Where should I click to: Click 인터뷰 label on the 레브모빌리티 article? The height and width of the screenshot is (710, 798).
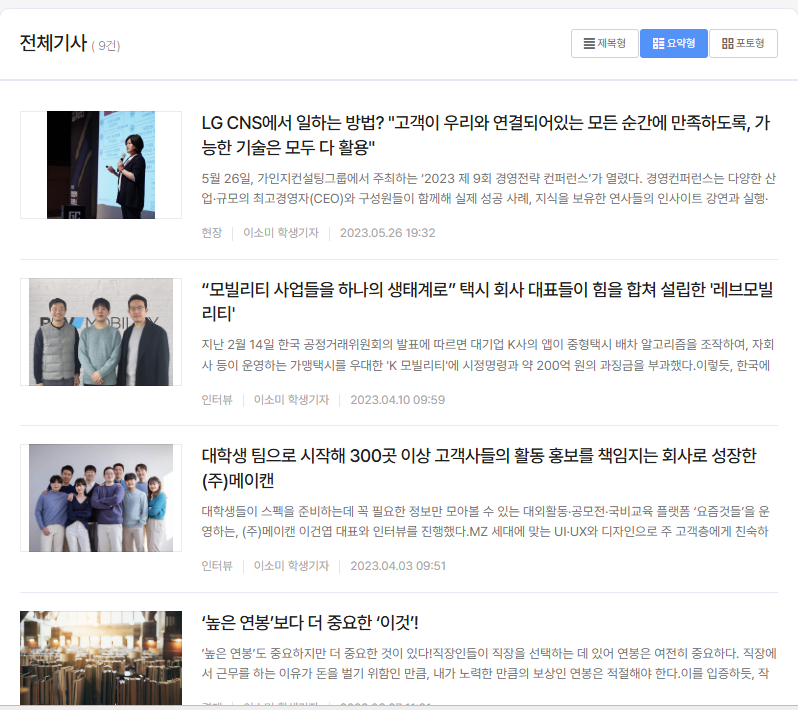coord(217,400)
